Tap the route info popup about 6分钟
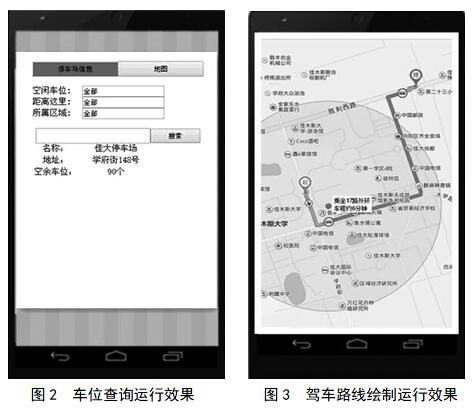Viewport: 473px width, 409px height. click(x=352, y=205)
